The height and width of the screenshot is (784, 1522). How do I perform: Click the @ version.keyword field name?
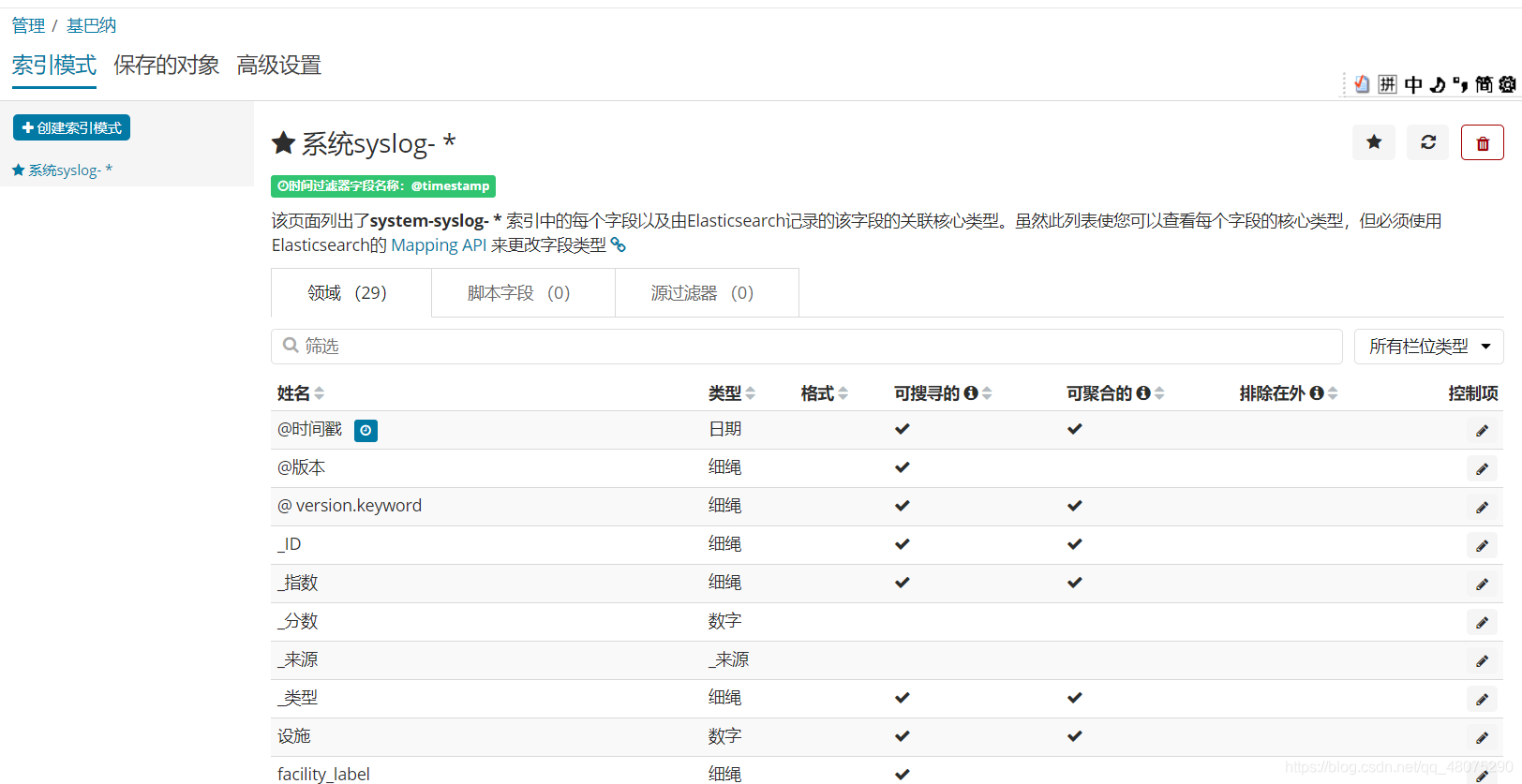pyautogui.click(x=350, y=506)
